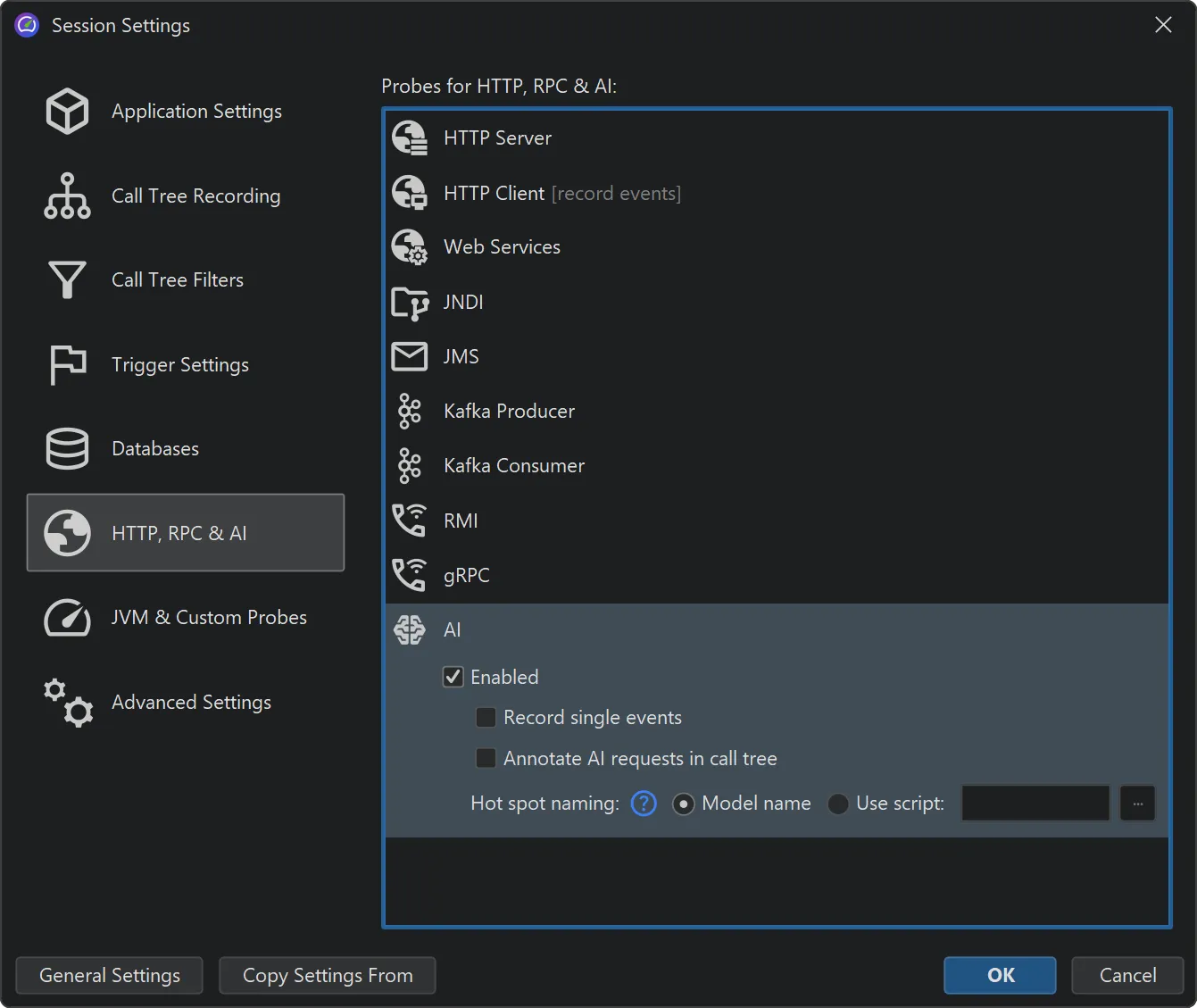The image size is (1197, 1008).
Task: Toggle the Enabled checkbox for AI probe
Action: 453,677
